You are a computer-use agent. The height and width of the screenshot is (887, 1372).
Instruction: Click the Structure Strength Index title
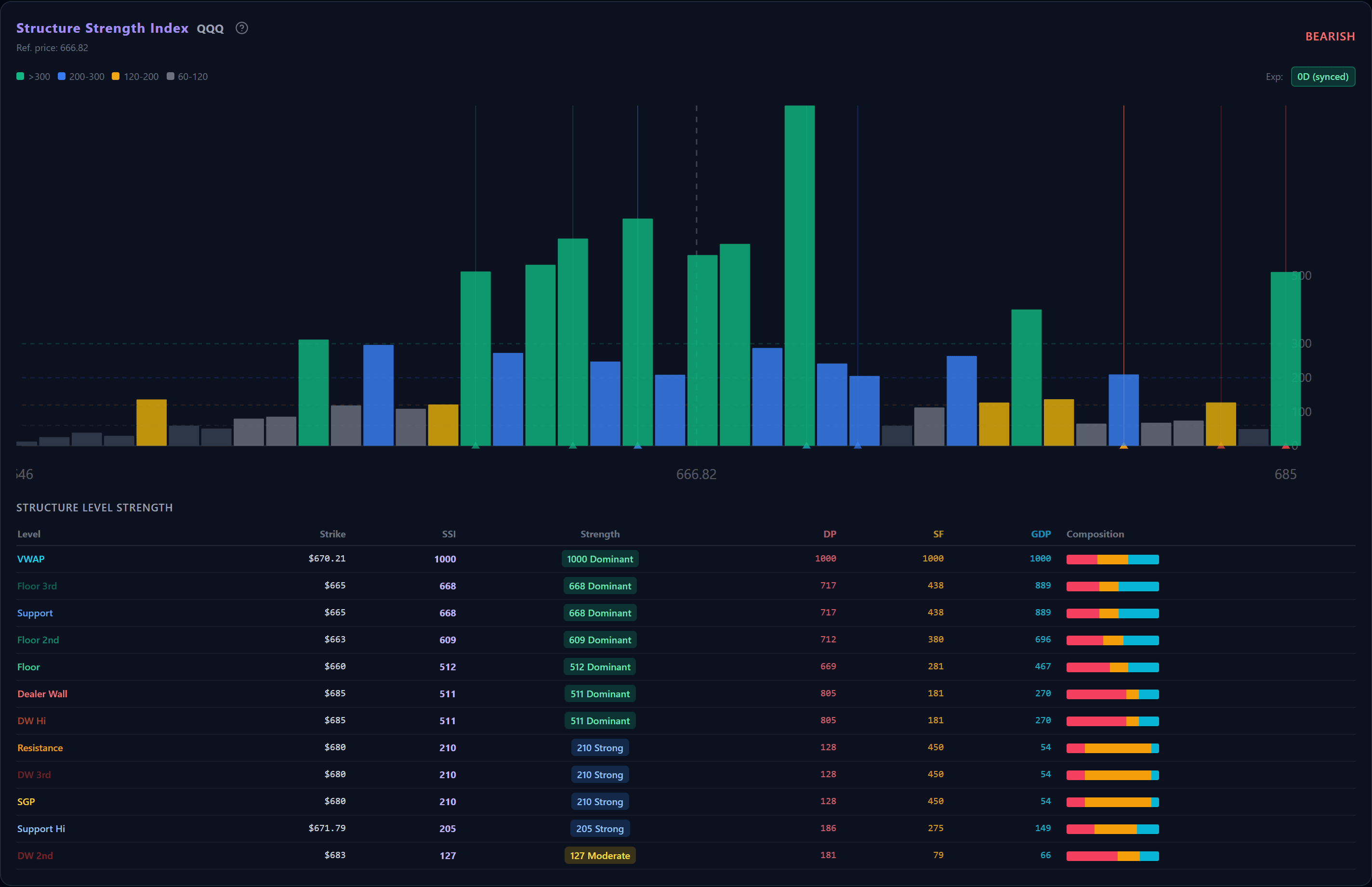tap(102, 28)
